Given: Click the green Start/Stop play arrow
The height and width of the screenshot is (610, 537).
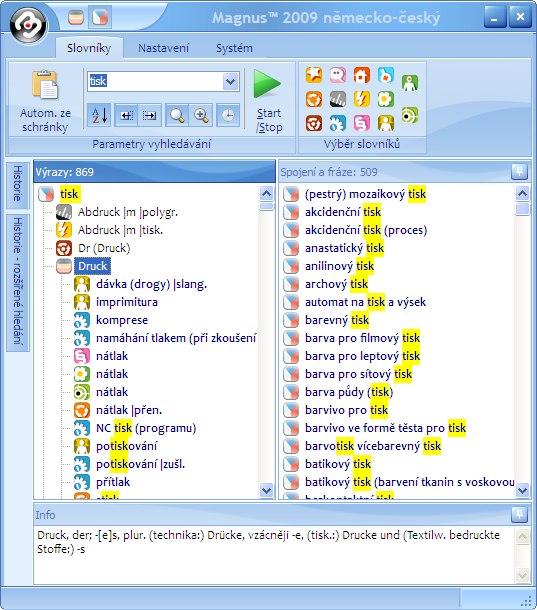Looking at the screenshot, I should [267, 84].
